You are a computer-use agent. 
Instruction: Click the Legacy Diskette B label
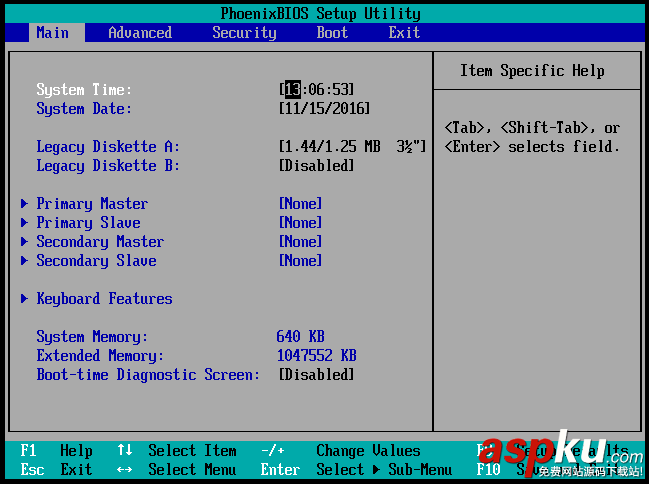click(x=108, y=166)
